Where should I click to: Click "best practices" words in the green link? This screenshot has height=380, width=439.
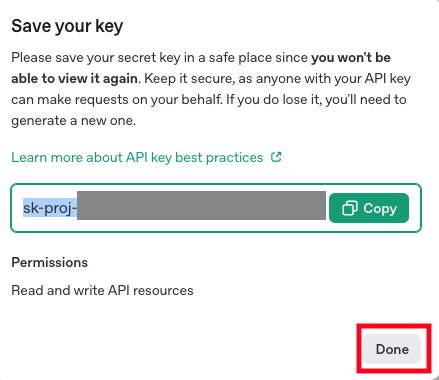tap(219, 157)
